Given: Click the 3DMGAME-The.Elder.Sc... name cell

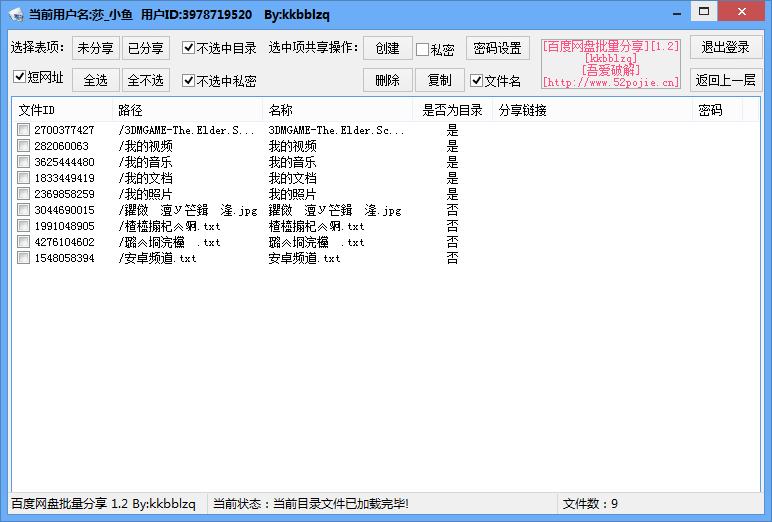Looking at the screenshot, I should click(336, 130).
